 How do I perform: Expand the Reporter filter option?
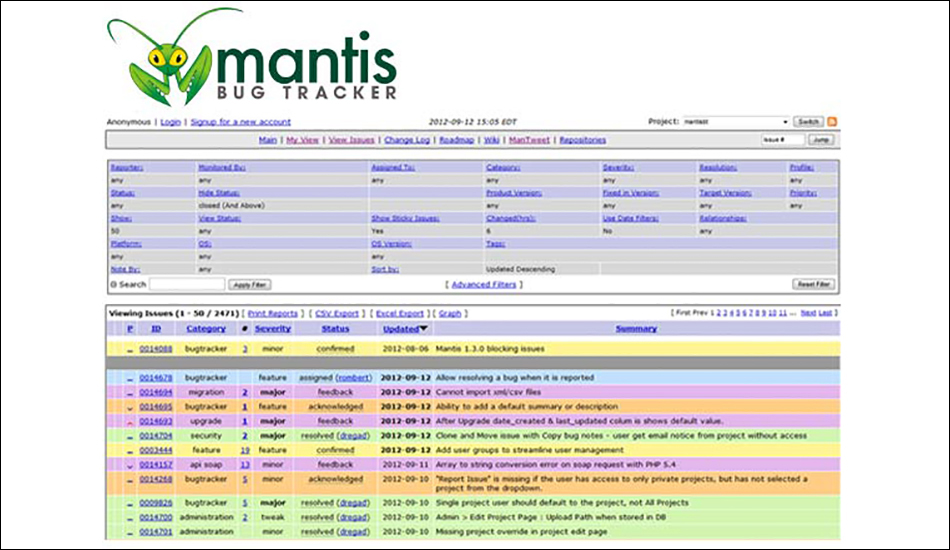pyautogui.click(x=127, y=167)
